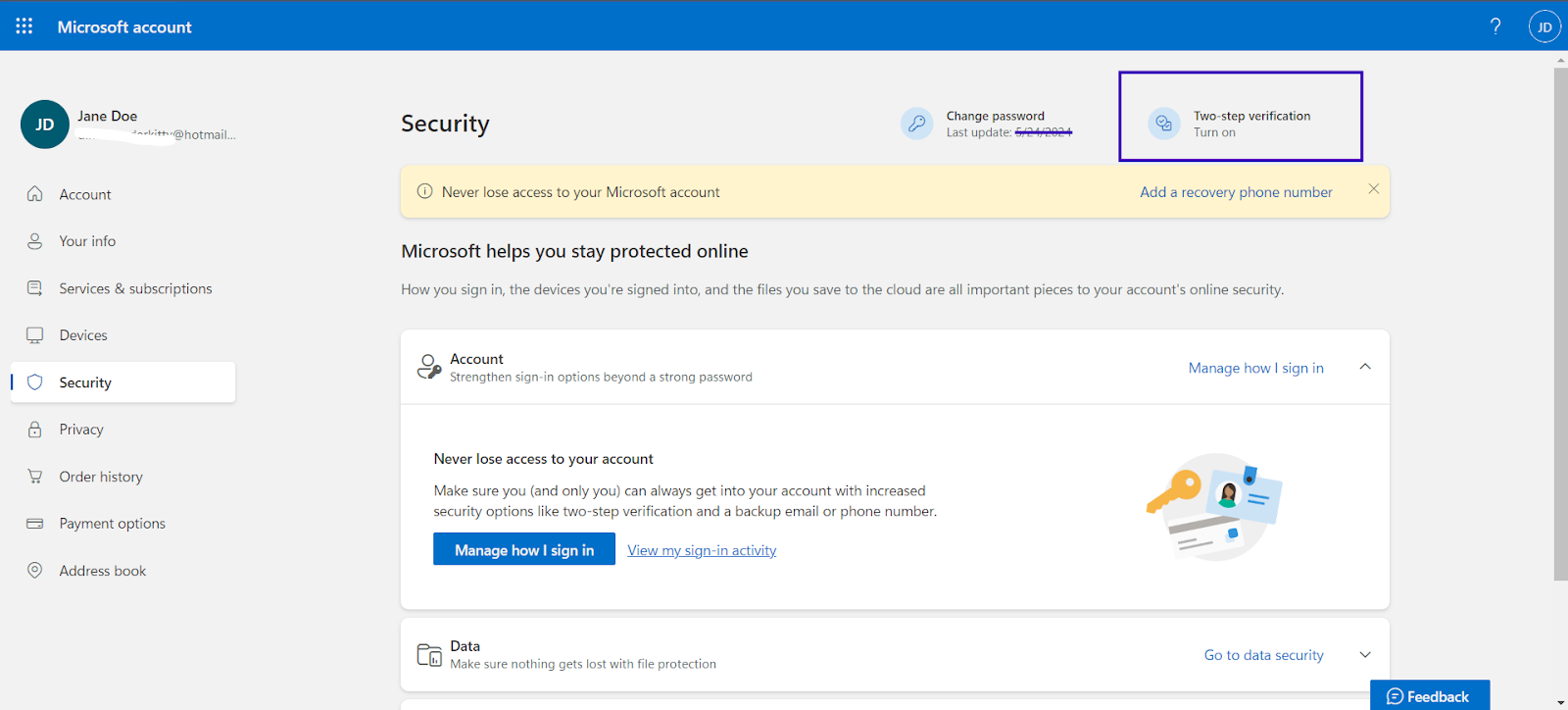Open the Feedback button

point(1430,695)
